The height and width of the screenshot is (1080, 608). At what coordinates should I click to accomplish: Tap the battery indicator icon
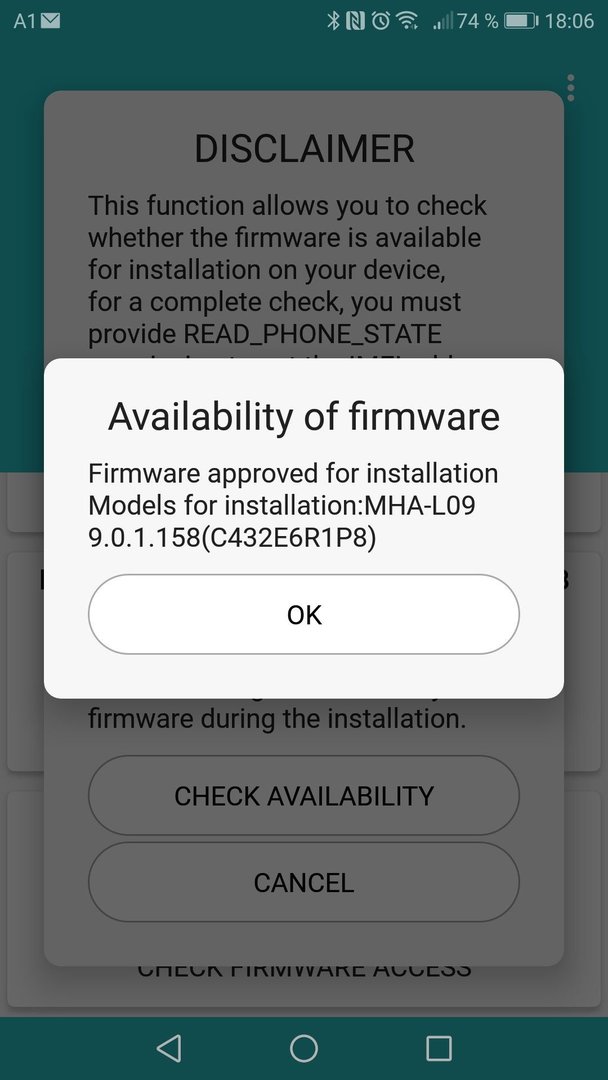click(521, 21)
